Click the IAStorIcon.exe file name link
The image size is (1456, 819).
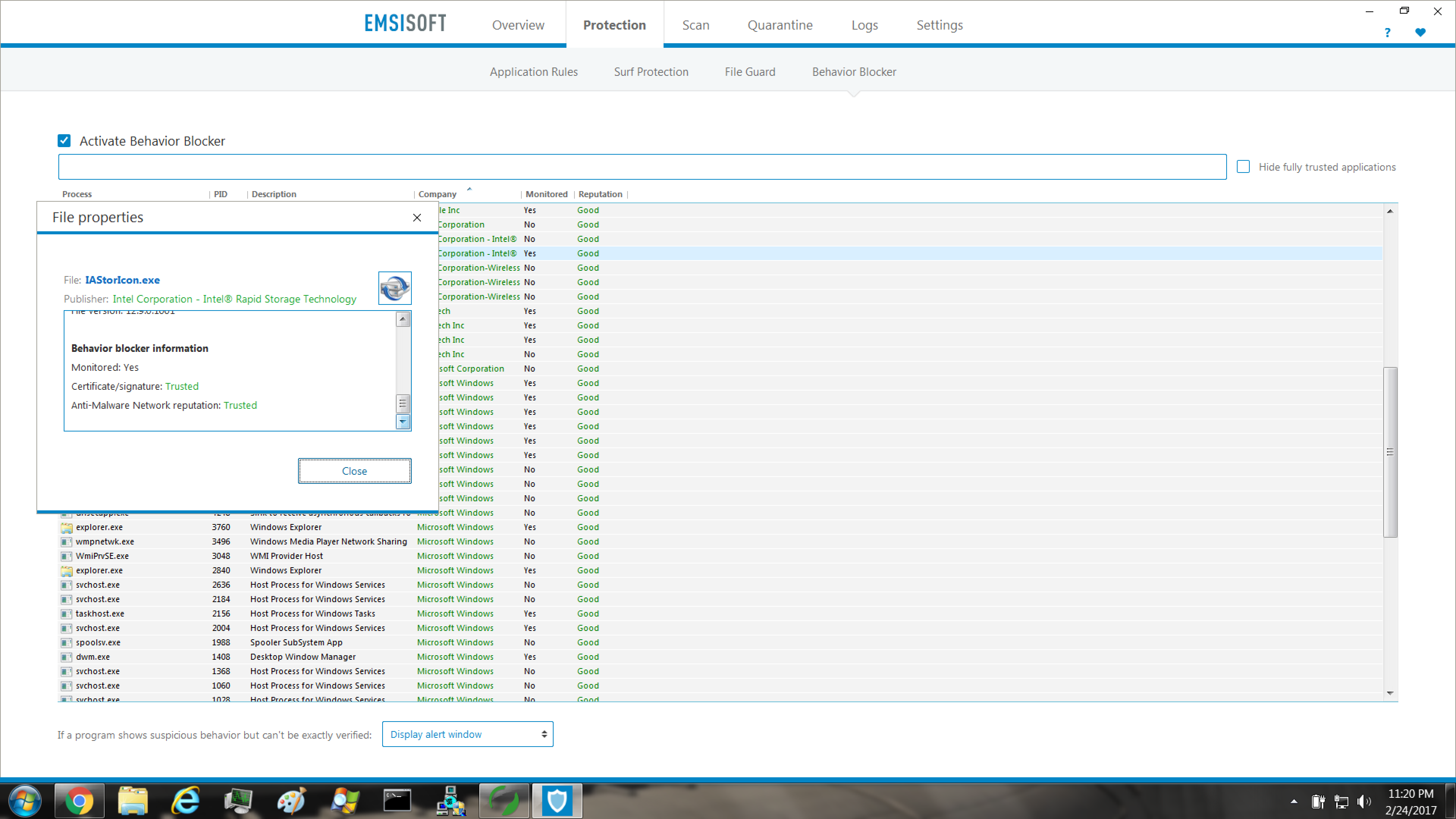122,280
